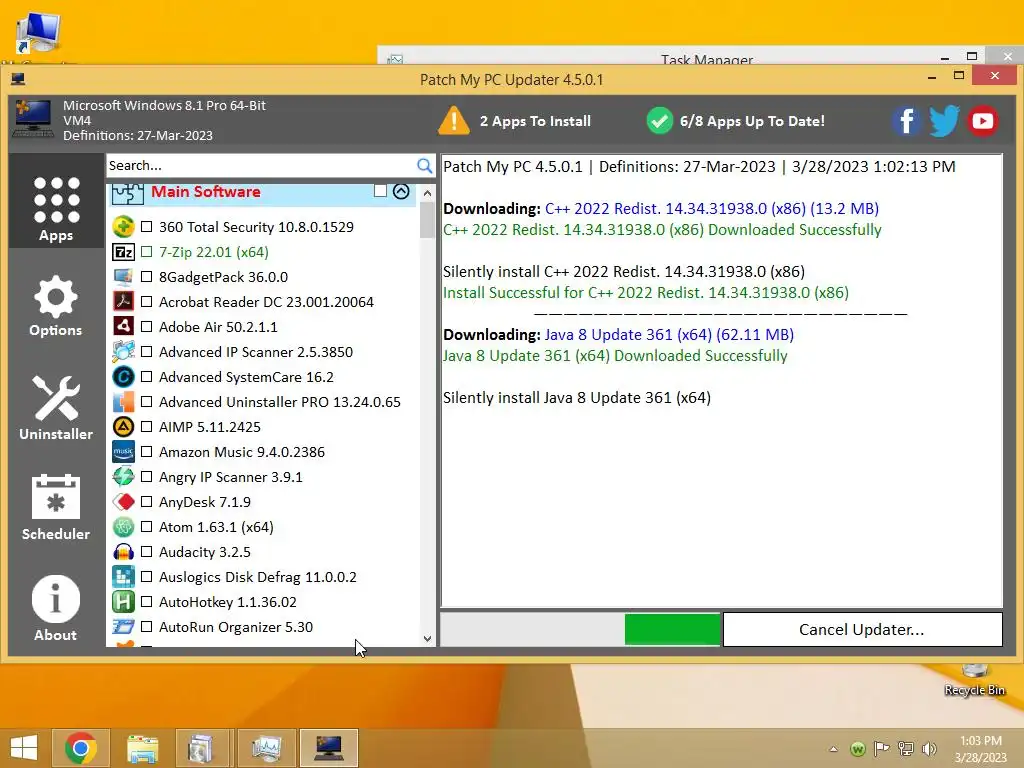Click 6/8 Apps Up To Date label

click(752, 121)
